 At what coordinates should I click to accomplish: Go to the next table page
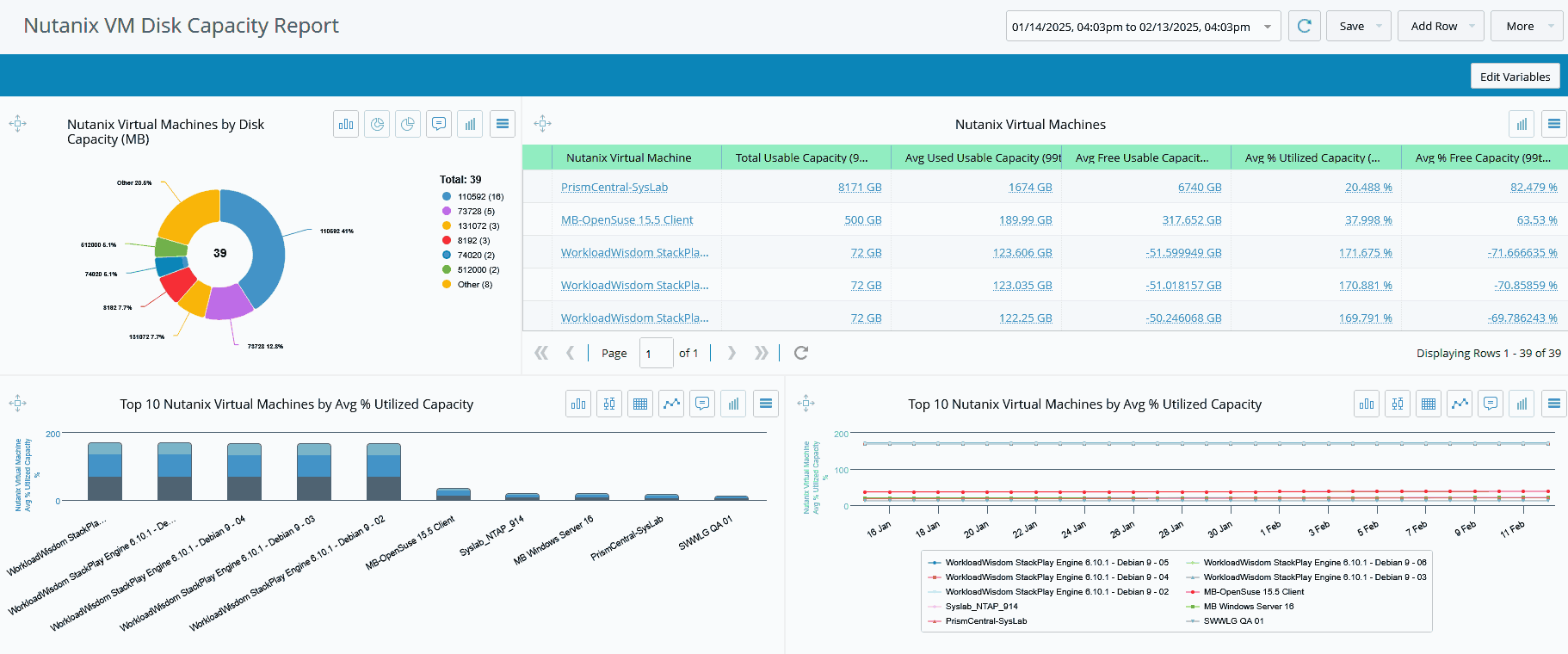(x=732, y=353)
